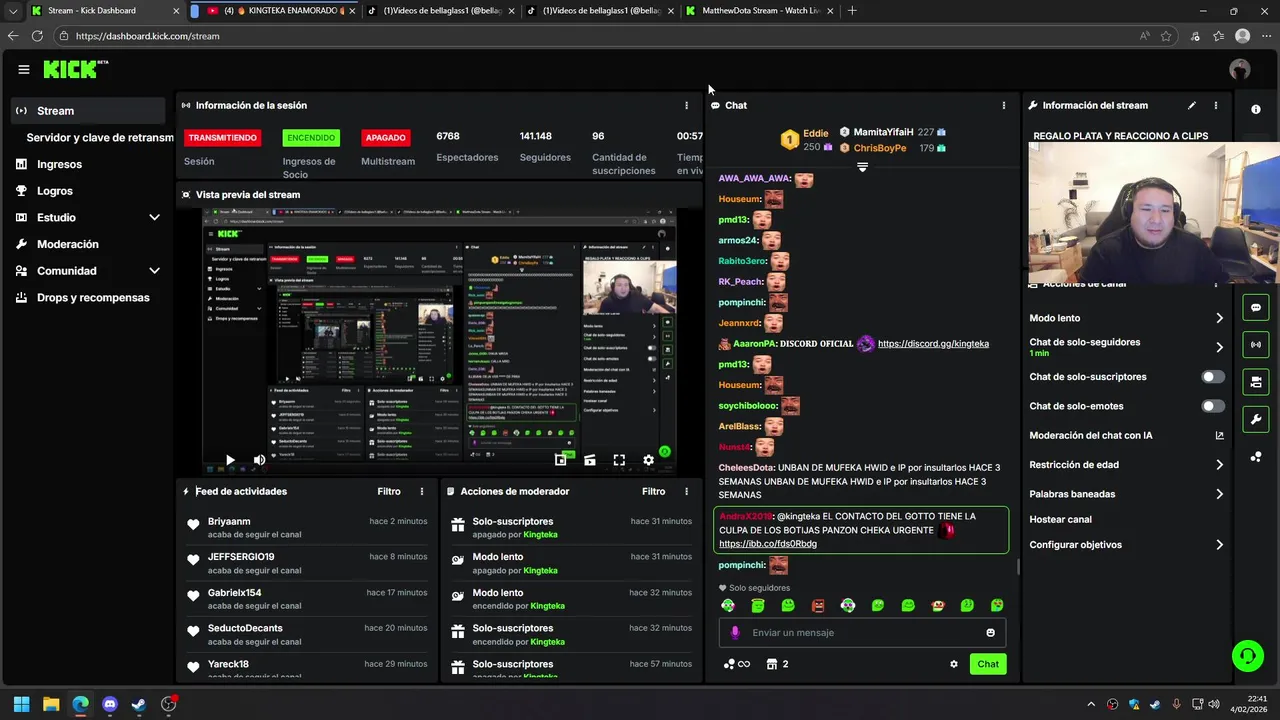The width and height of the screenshot is (1280, 720).
Task: Open Acciones de moderador three-dot menu
Action: [x=686, y=491]
